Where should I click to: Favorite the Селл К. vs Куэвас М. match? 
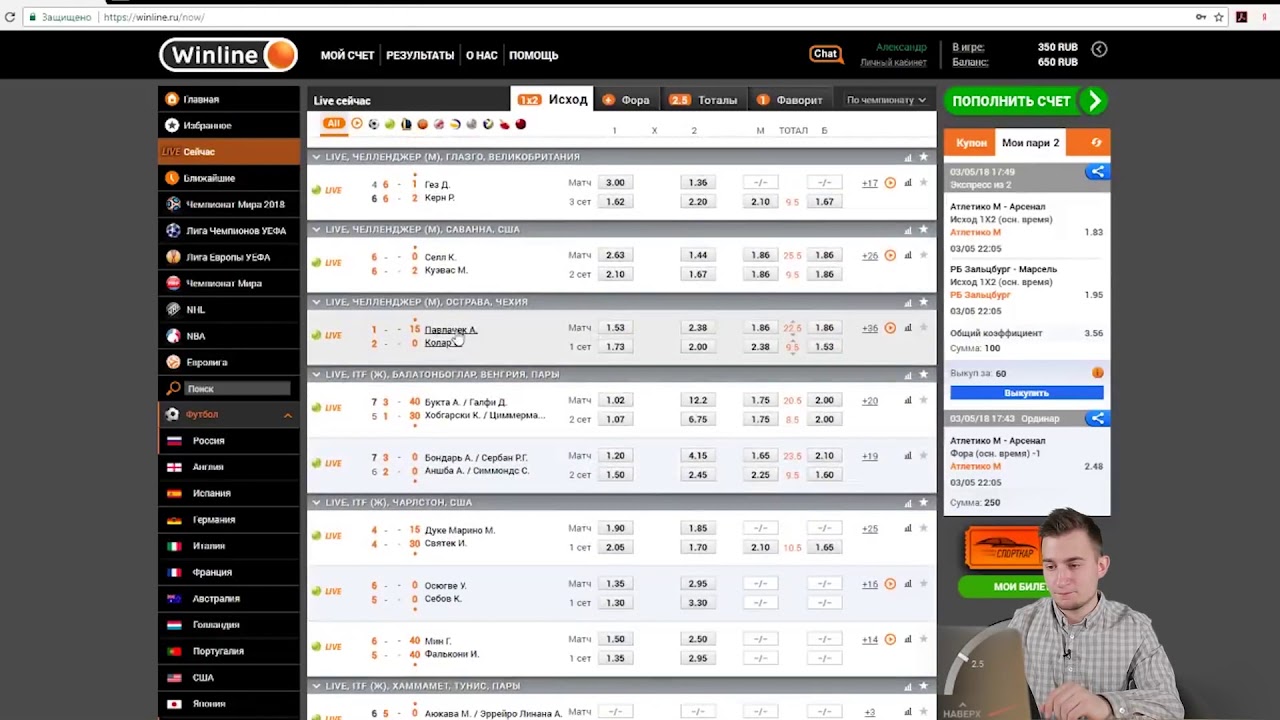click(923, 255)
